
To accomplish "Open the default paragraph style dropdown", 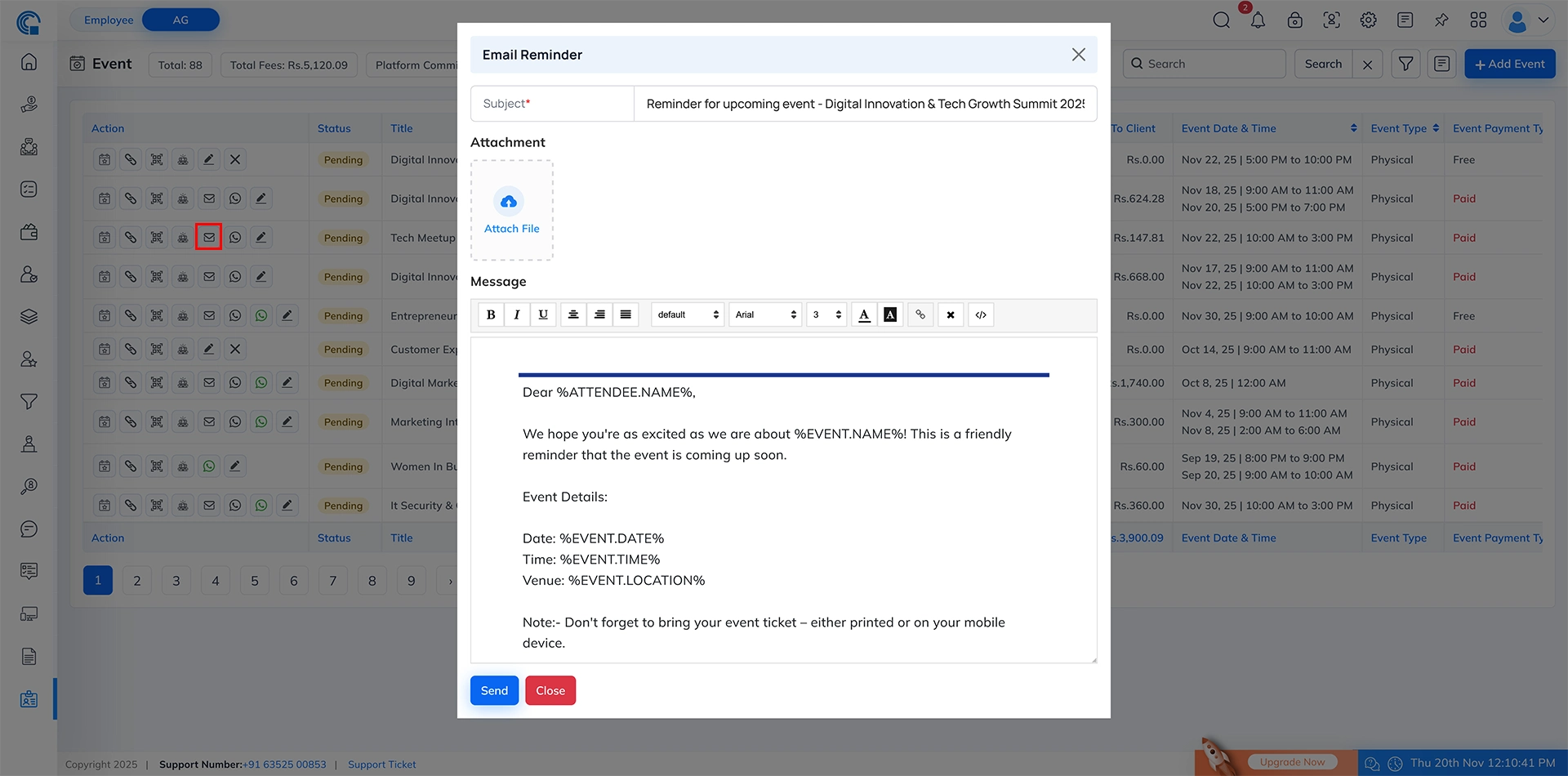I will (x=687, y=314).
